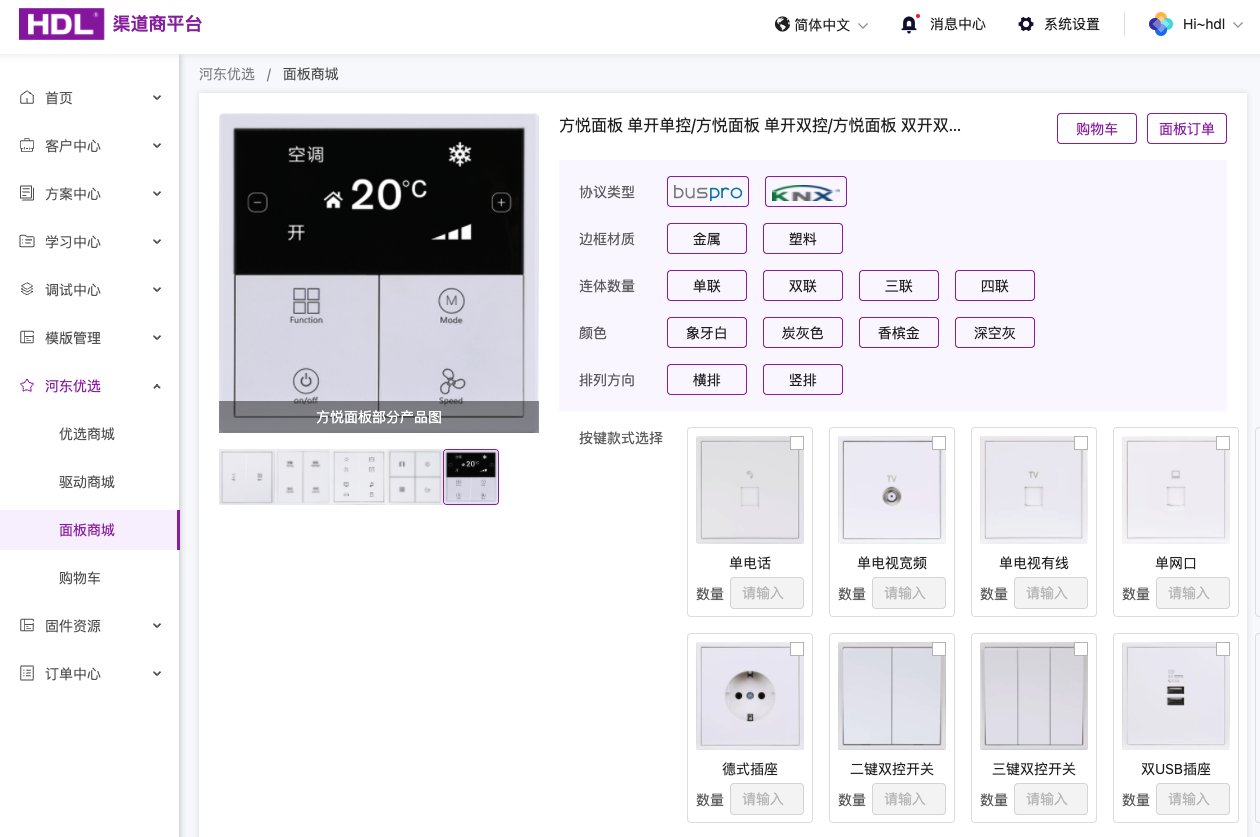Click the HDL logo
The height and width of the screenshot is (837, 1260).
61,24
